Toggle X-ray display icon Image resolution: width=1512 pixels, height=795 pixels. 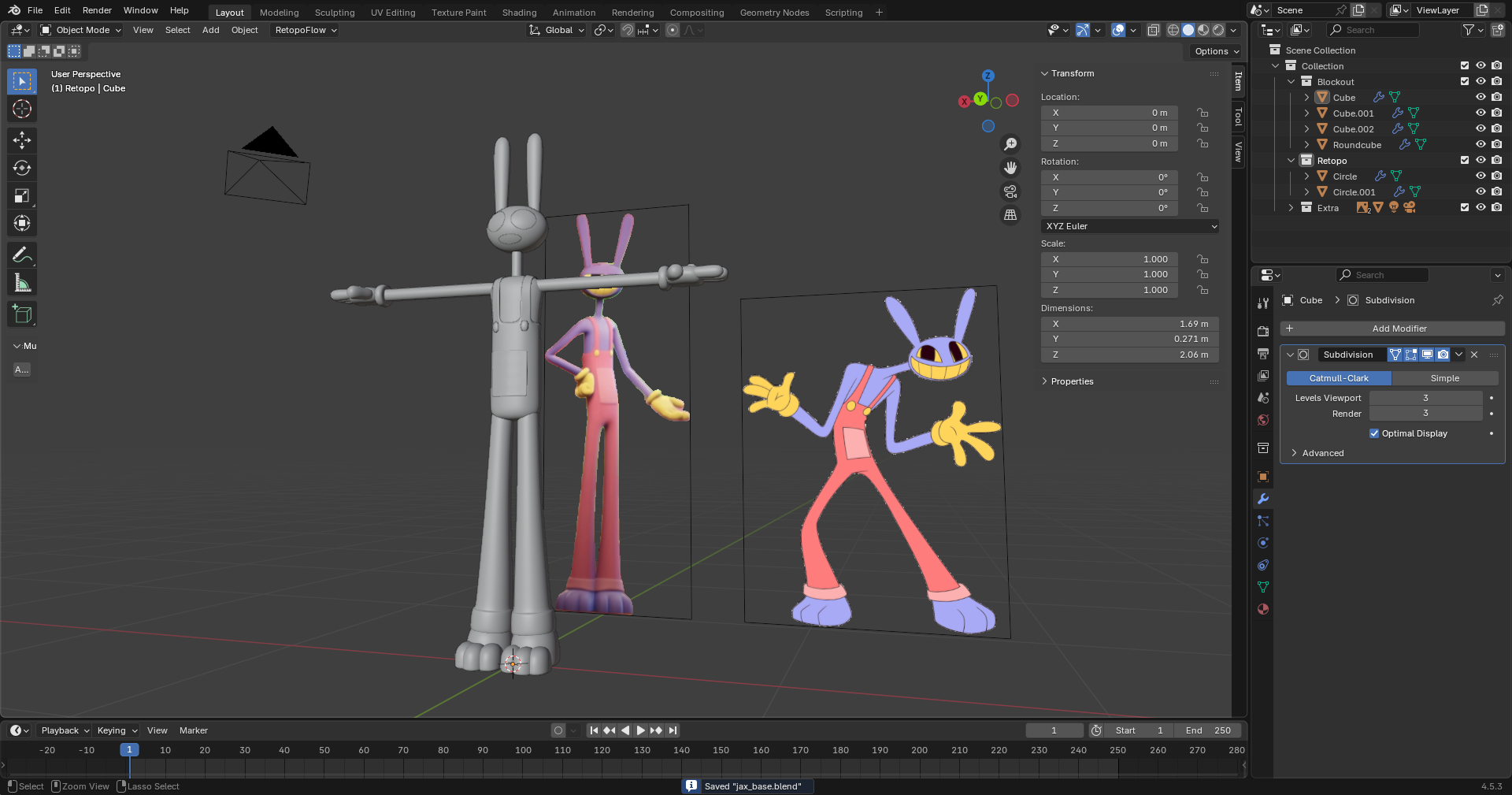click(1154, 30)
